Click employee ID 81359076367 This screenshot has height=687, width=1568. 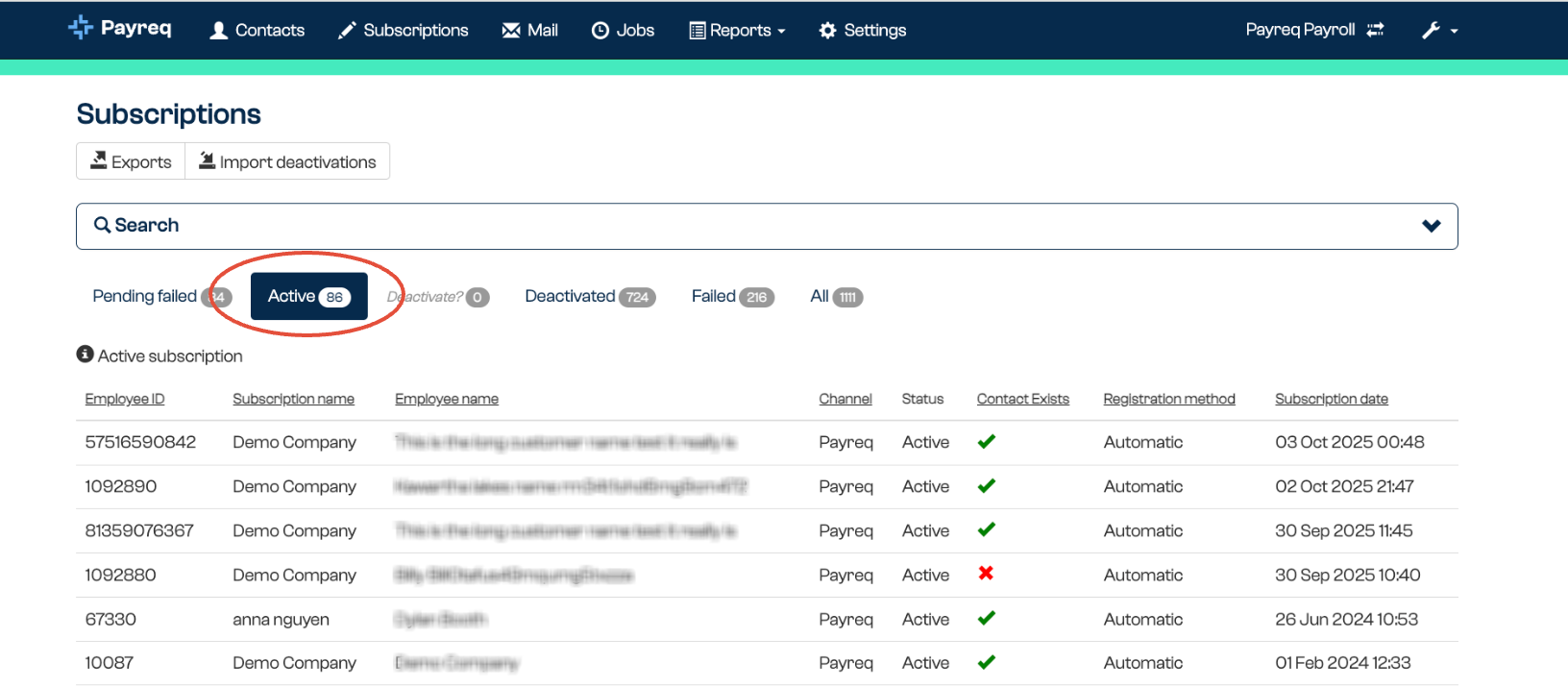[139, 530]
